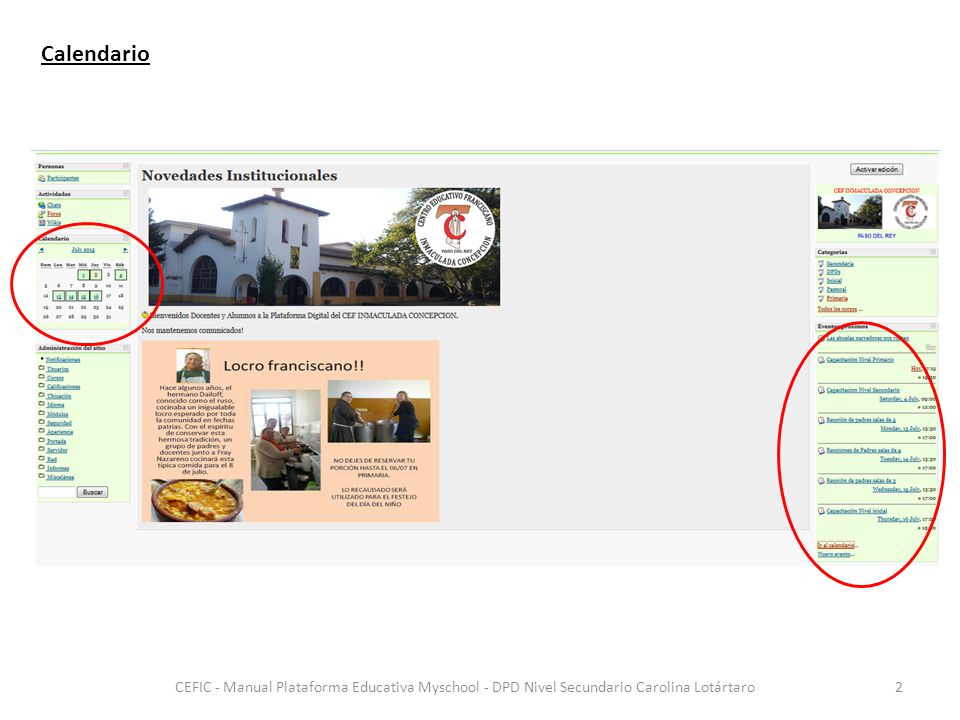
Task: Click the category icon beside Primaria
Action: point(821,298)
